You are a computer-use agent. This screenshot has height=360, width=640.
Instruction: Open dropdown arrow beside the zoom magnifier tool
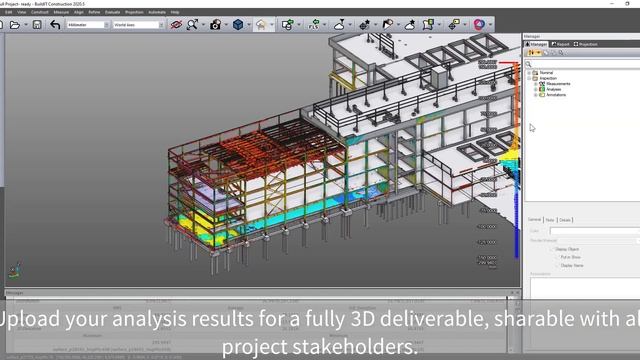[x=203, y=25]
